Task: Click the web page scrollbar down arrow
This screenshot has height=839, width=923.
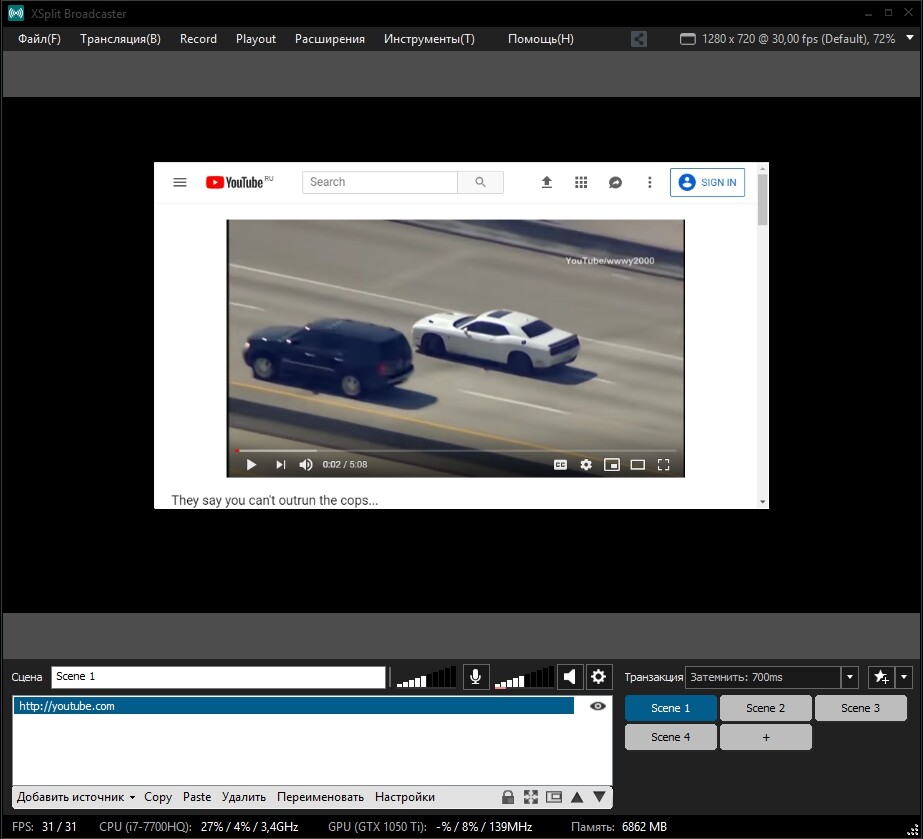Action: tap(762, 502)
